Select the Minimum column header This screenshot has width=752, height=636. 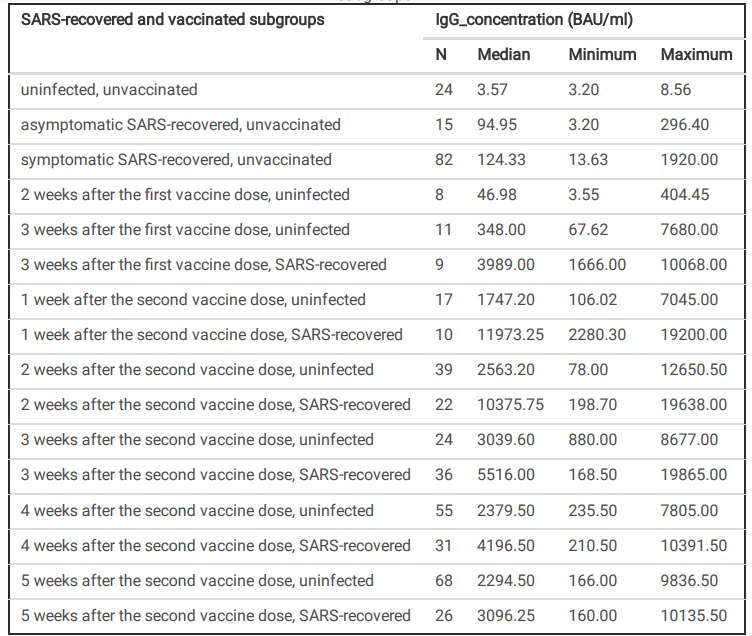point(602,54)
